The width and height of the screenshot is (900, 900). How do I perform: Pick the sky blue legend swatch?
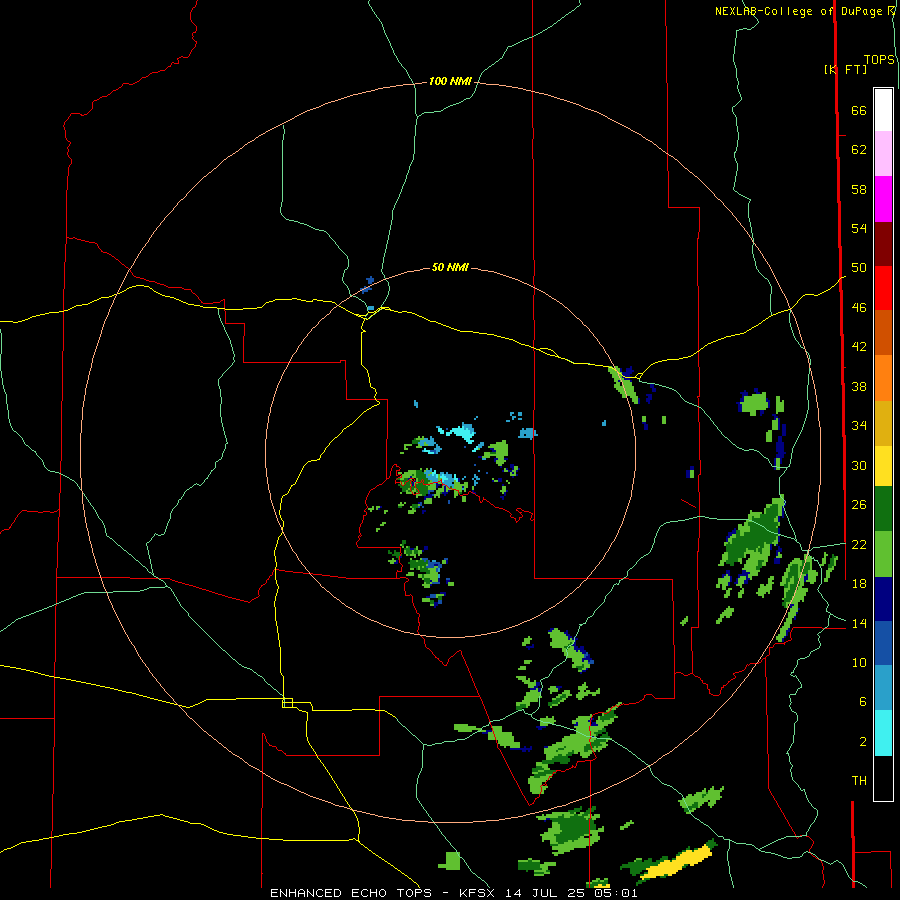(883, 688)
